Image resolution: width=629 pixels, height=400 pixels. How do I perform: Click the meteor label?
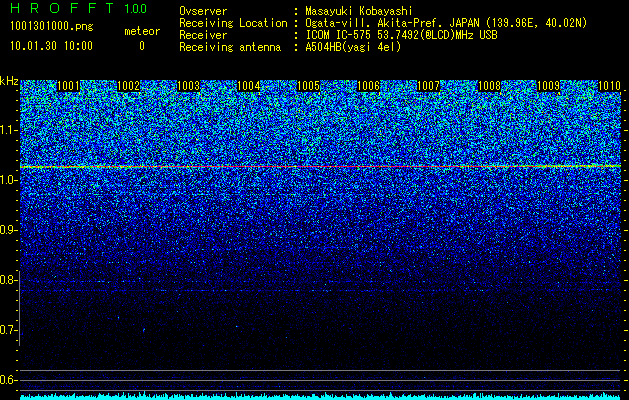[142, 31]
